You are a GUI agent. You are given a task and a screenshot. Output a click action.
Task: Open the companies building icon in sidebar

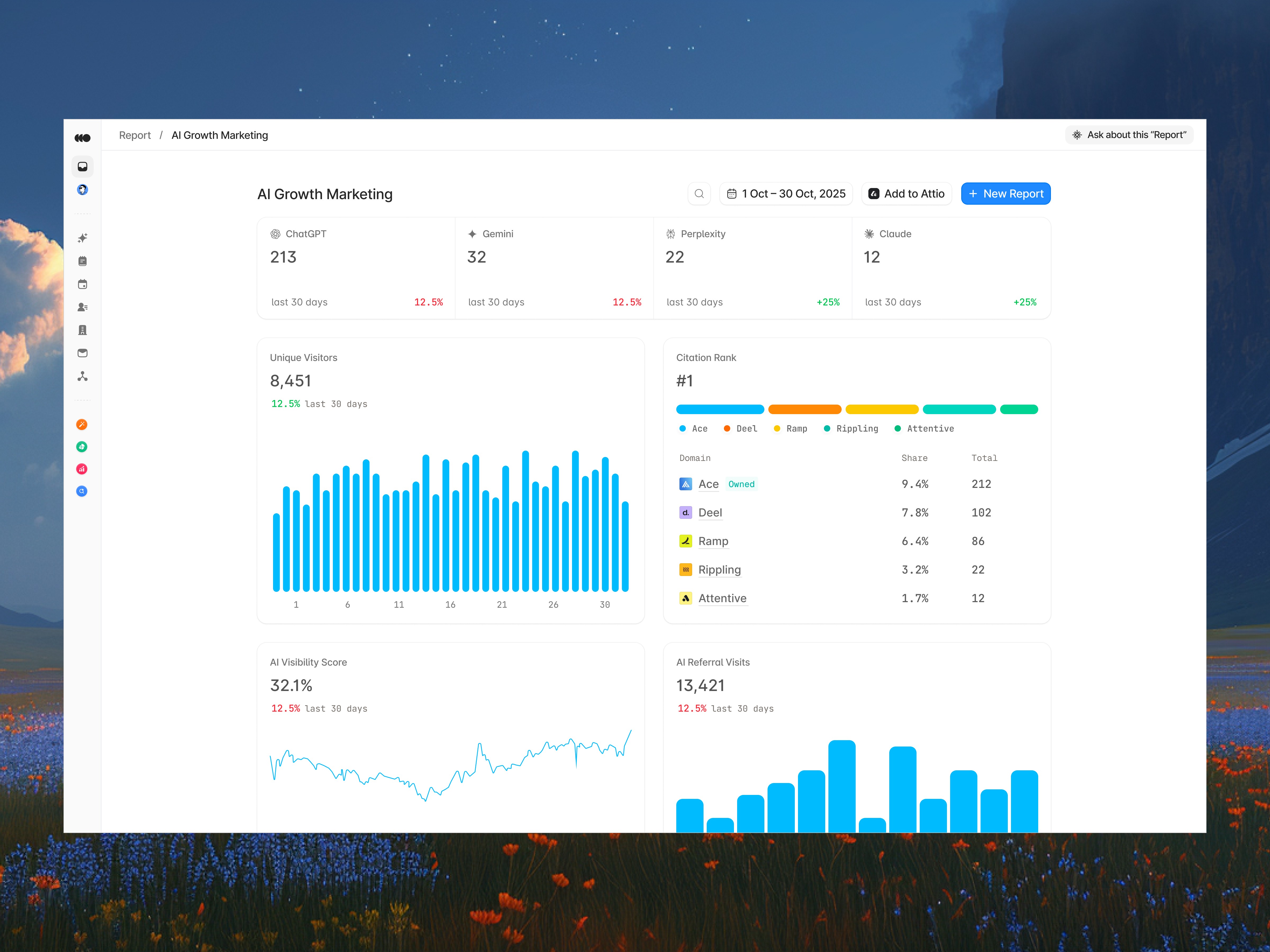(x=82, y=330)
